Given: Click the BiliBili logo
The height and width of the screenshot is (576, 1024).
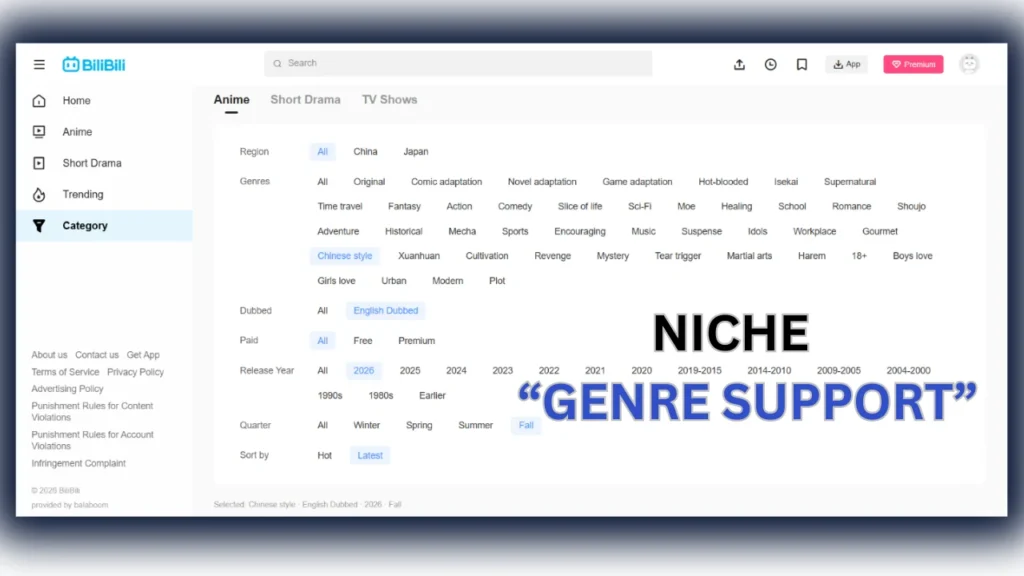Looking at the screenshot, I should click(94, 65).
